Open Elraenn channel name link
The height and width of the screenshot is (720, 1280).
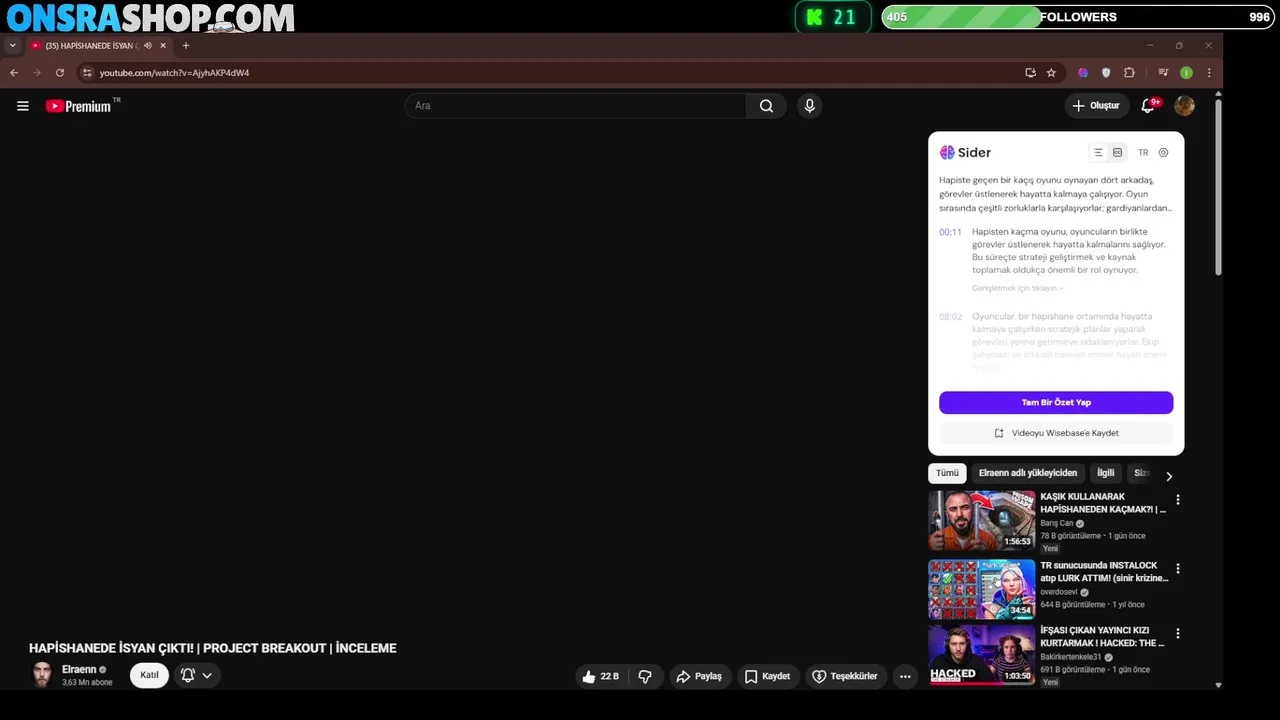(79, 670)
